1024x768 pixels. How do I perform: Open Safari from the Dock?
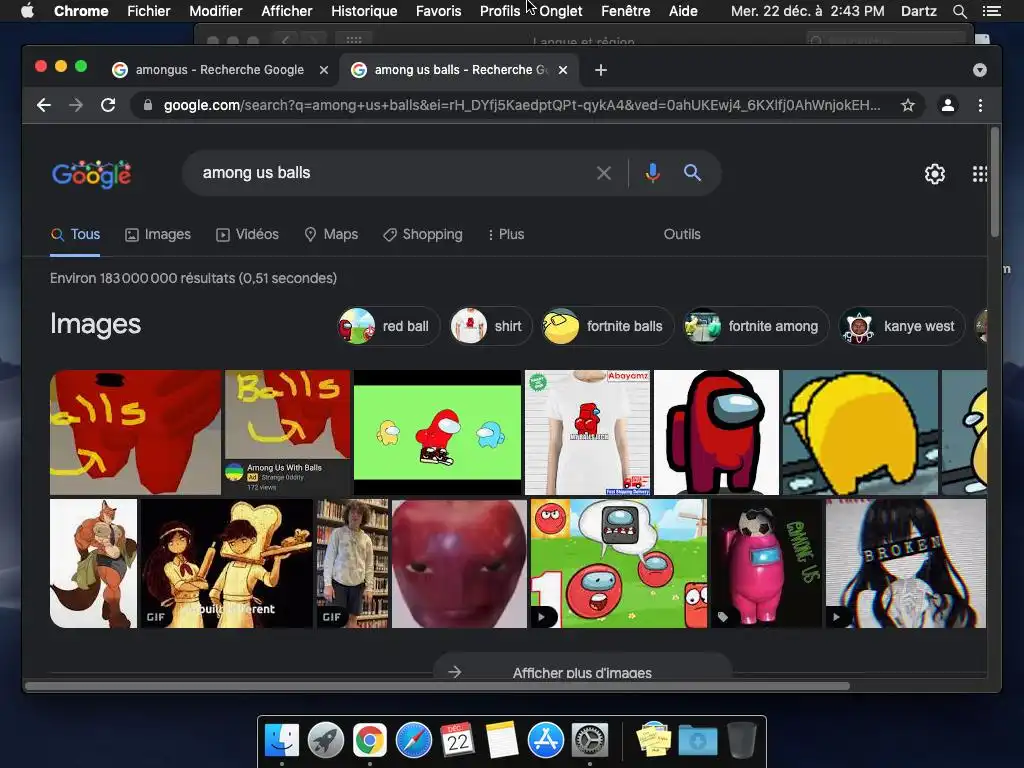click(413, 740)
